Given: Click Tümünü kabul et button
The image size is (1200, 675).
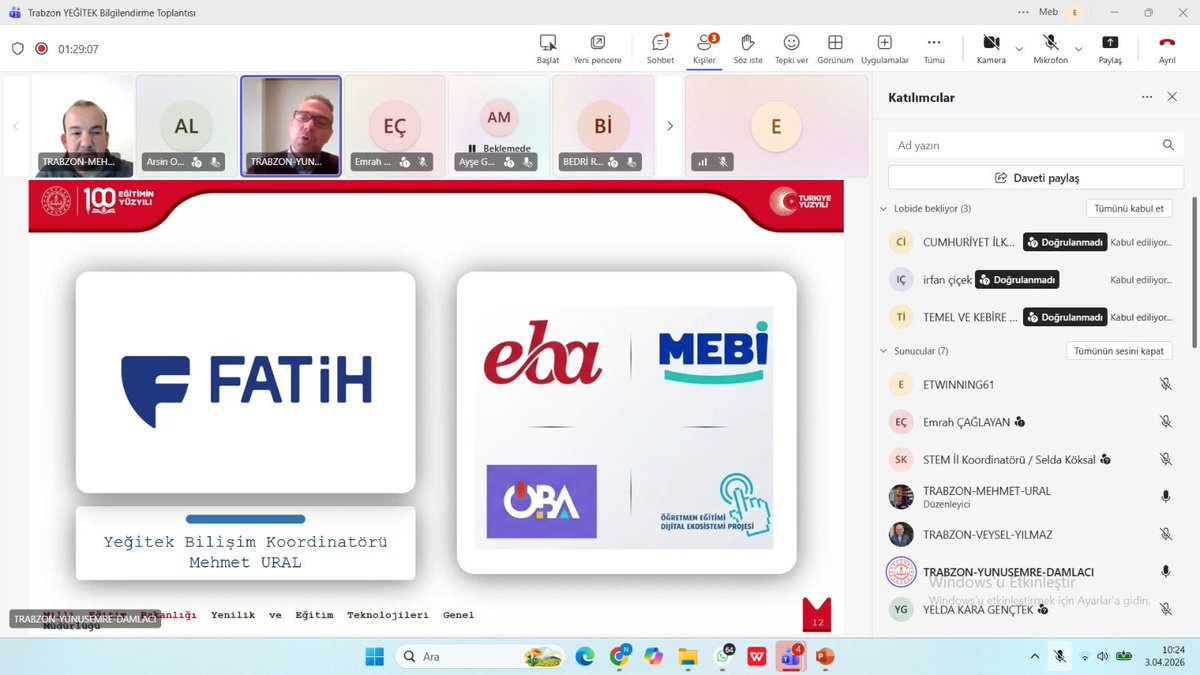Looking at the screenshot, I should [1129, 209].
